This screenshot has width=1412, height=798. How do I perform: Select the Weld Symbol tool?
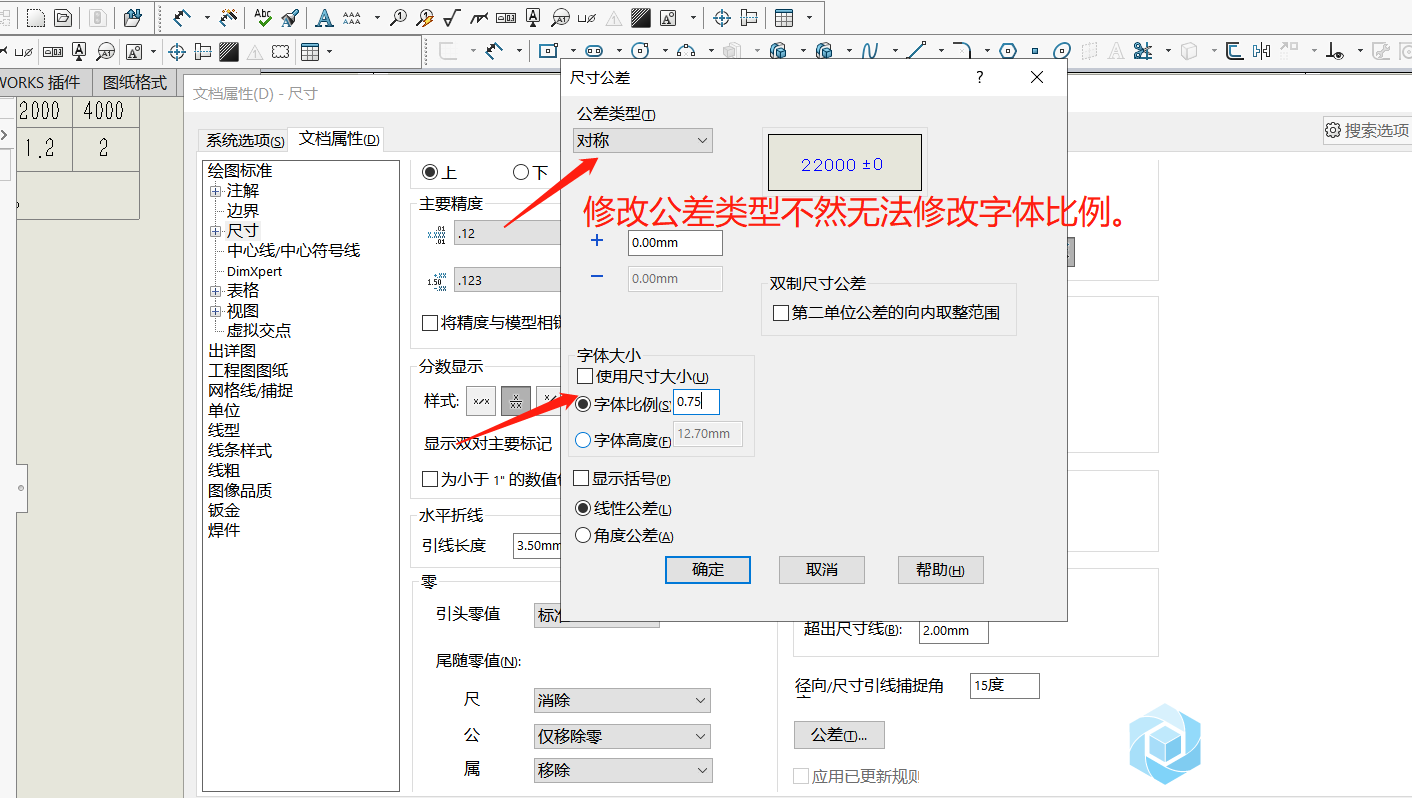(x=479, y=18)
